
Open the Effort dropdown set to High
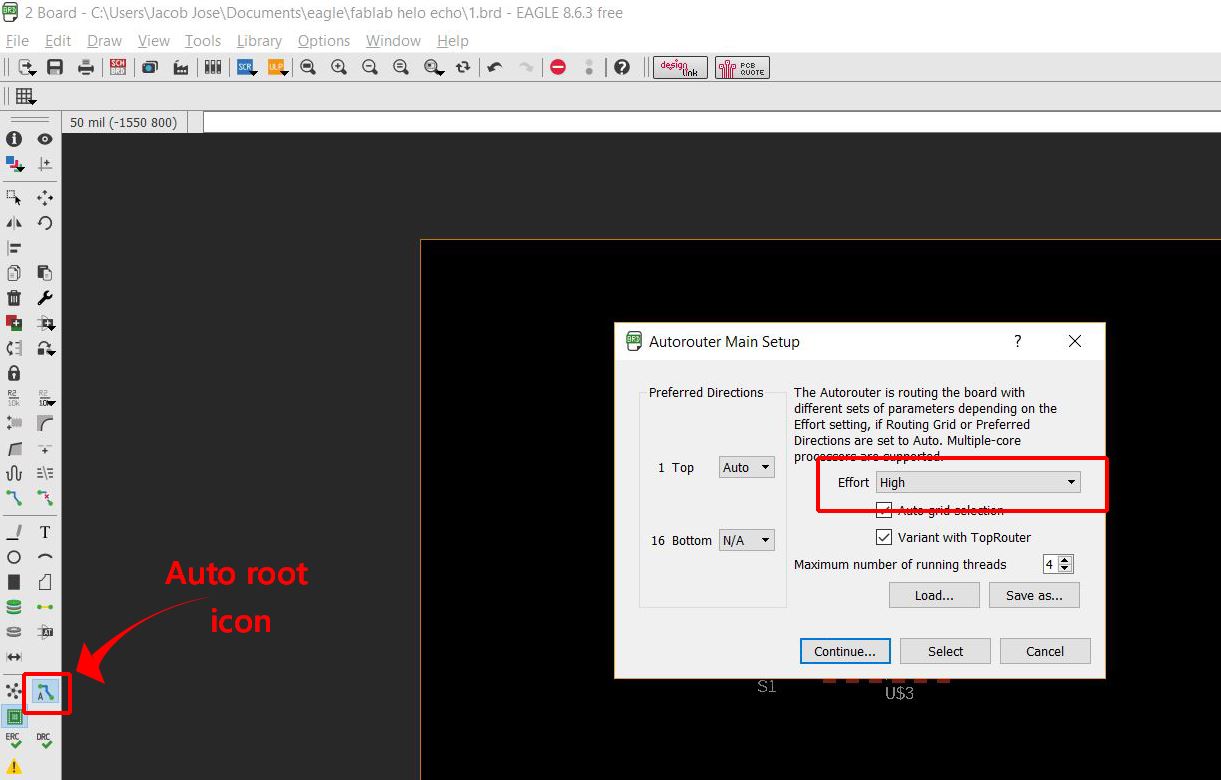[978, 482]
